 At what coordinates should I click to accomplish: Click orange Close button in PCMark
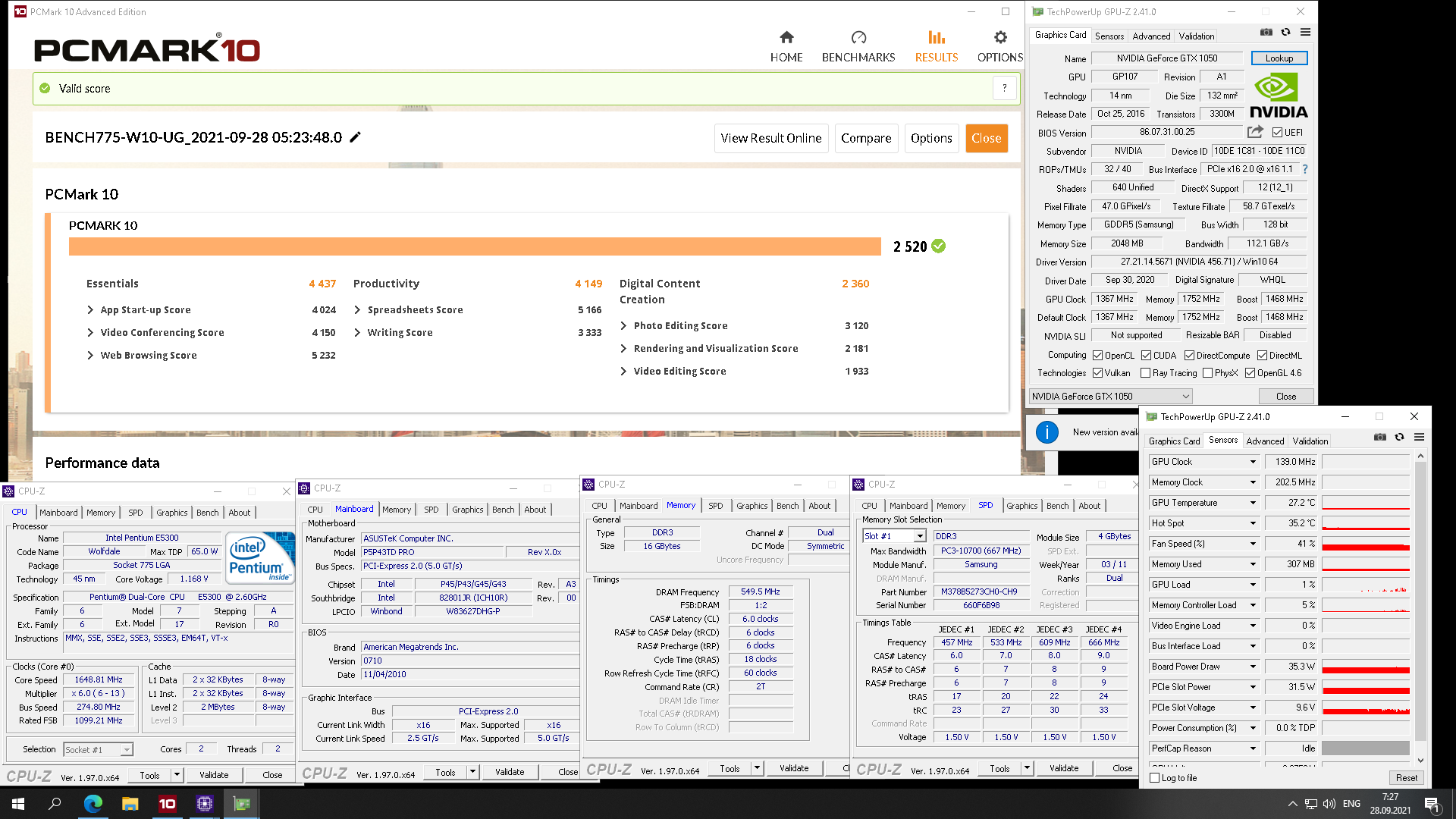click(987, 138)
